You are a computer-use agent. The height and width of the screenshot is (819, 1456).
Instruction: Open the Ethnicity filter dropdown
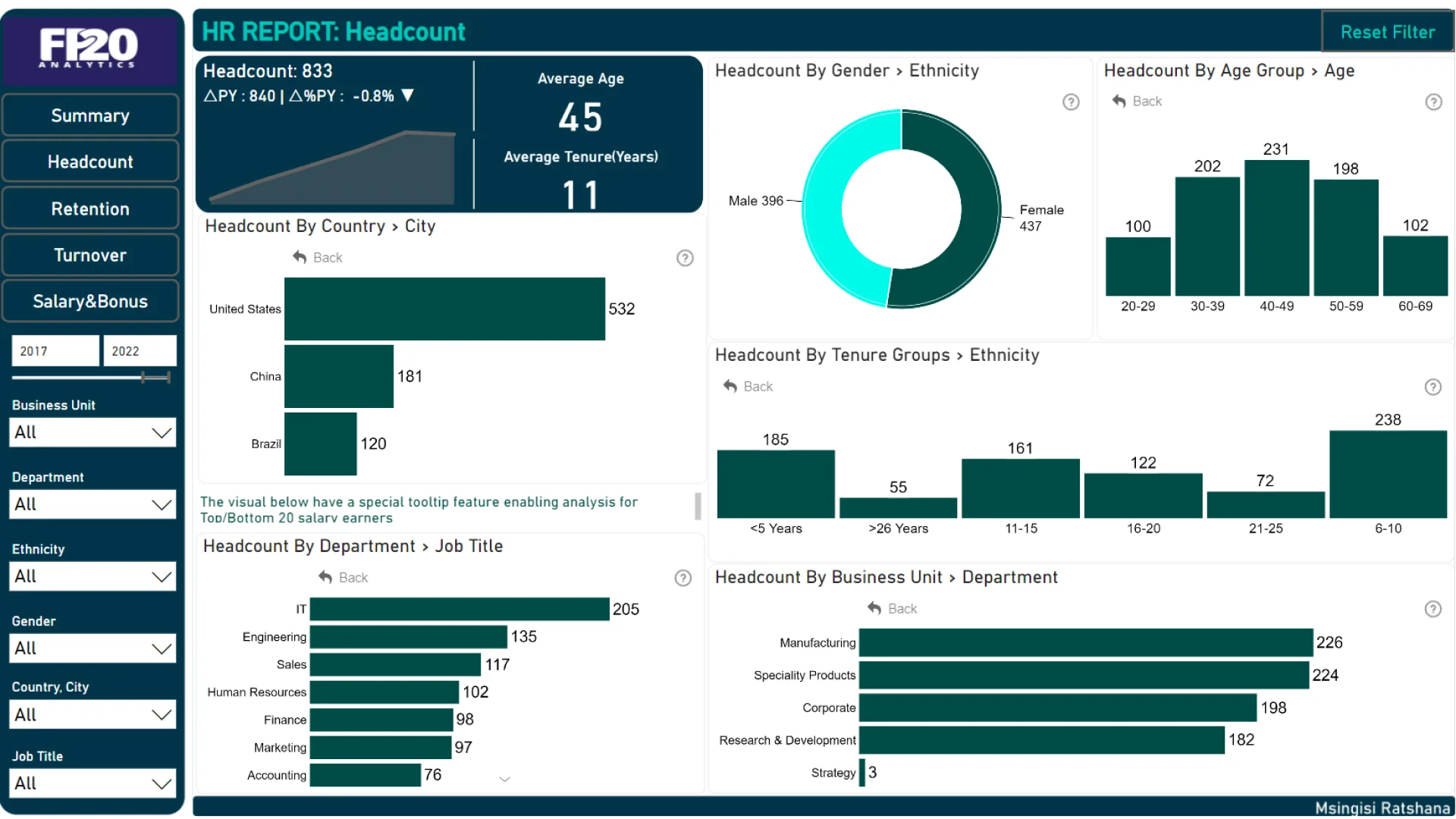point(93,576)
